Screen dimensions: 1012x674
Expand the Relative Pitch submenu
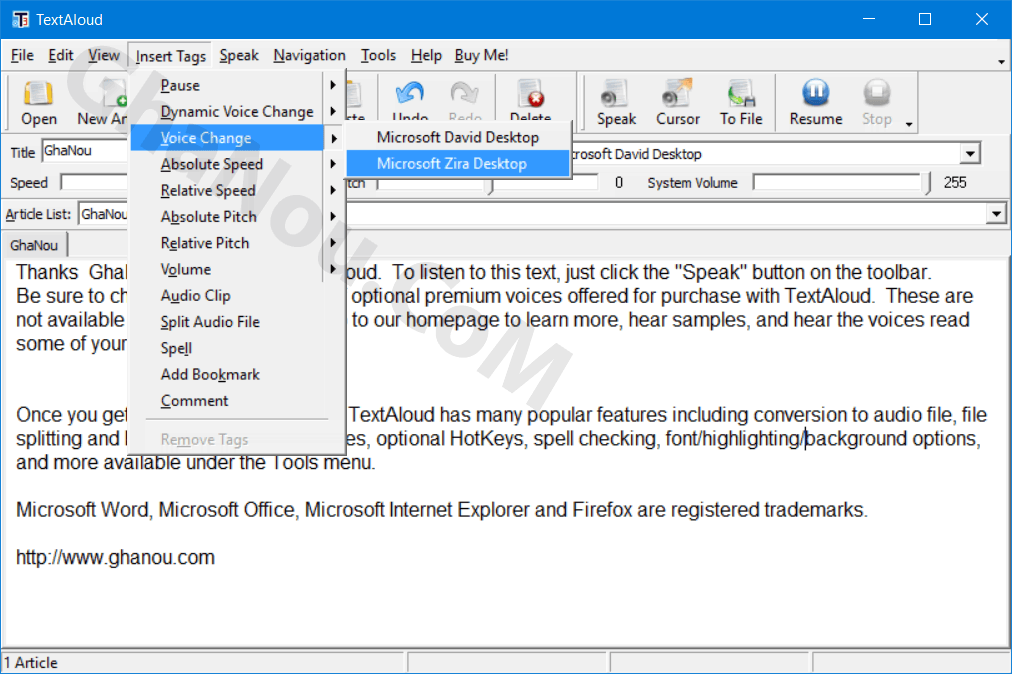[x=237, y=243]
